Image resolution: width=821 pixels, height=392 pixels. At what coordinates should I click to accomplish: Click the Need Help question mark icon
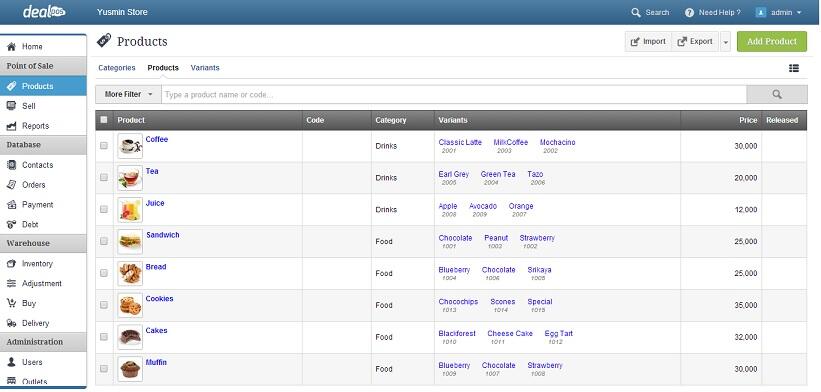click(x=689, y=13)
